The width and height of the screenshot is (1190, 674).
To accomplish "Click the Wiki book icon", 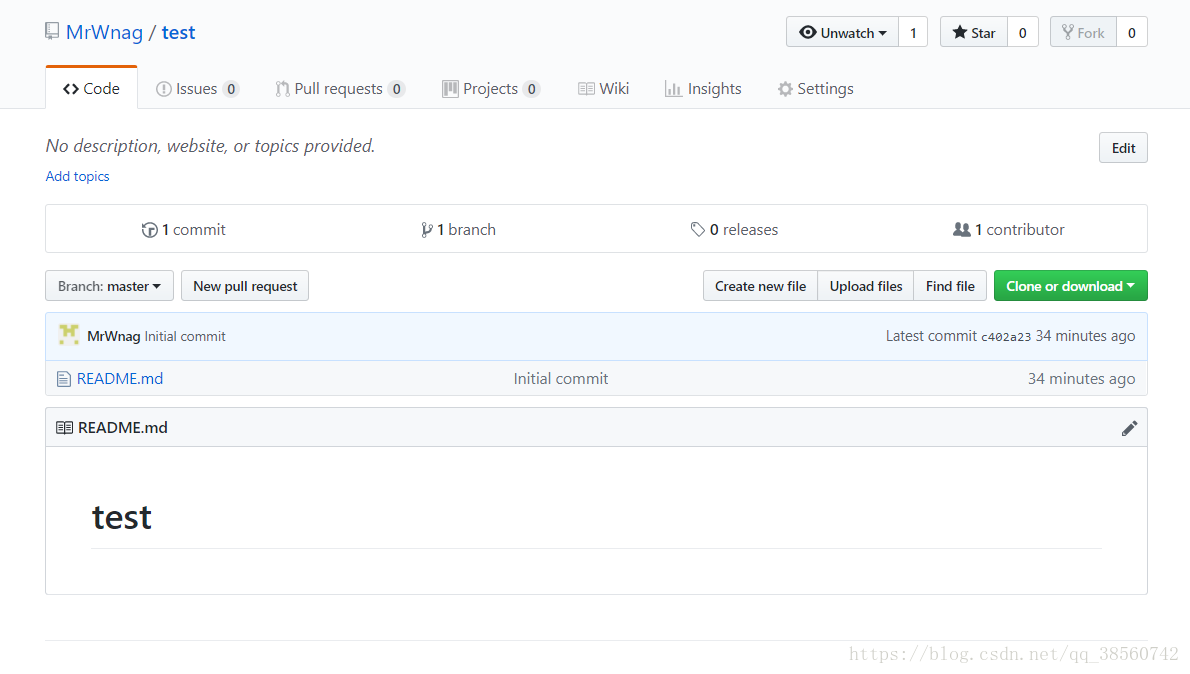I will click(x=586, y=89).
